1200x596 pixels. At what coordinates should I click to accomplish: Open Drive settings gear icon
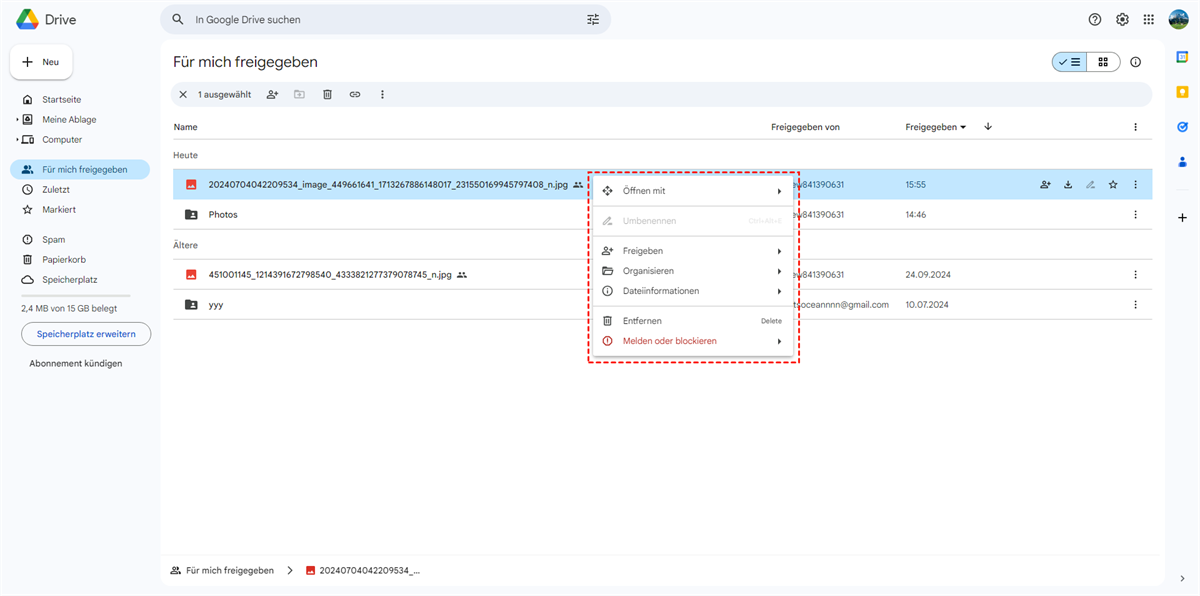(1122, 20)
